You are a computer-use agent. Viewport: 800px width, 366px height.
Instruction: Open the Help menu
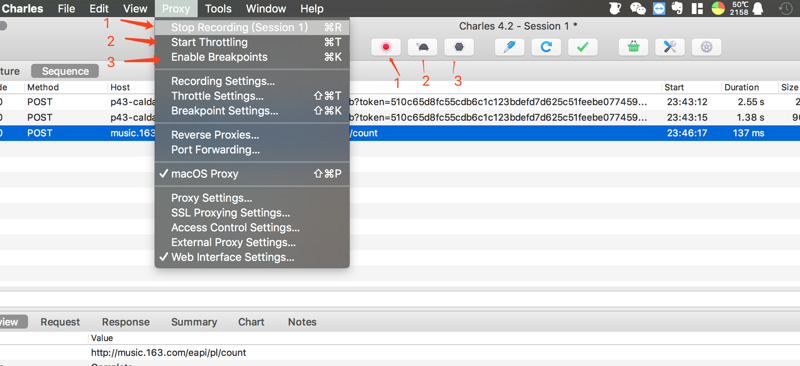[312, 9]
